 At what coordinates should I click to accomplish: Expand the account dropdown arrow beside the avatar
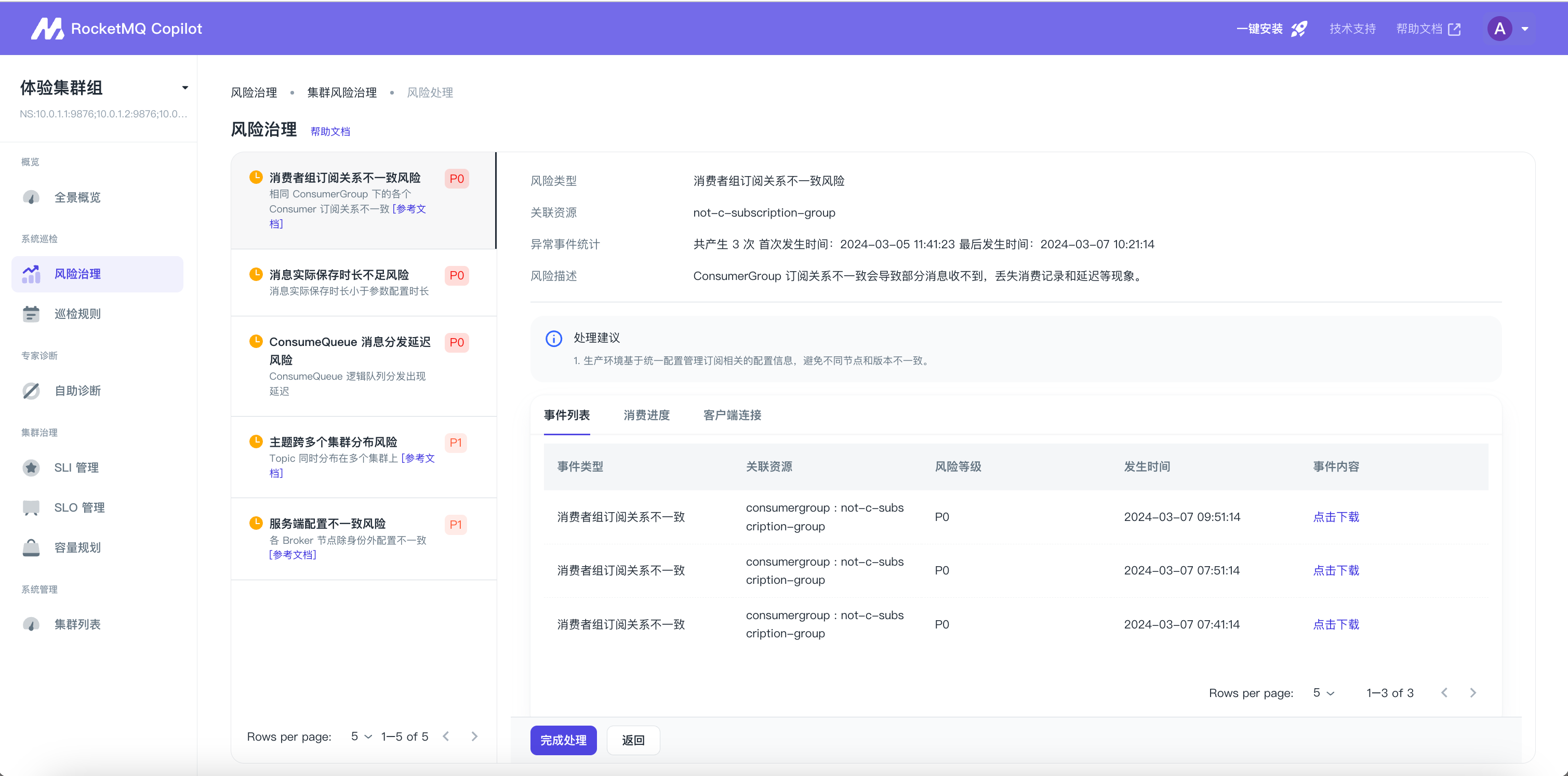click(1525, 29)
